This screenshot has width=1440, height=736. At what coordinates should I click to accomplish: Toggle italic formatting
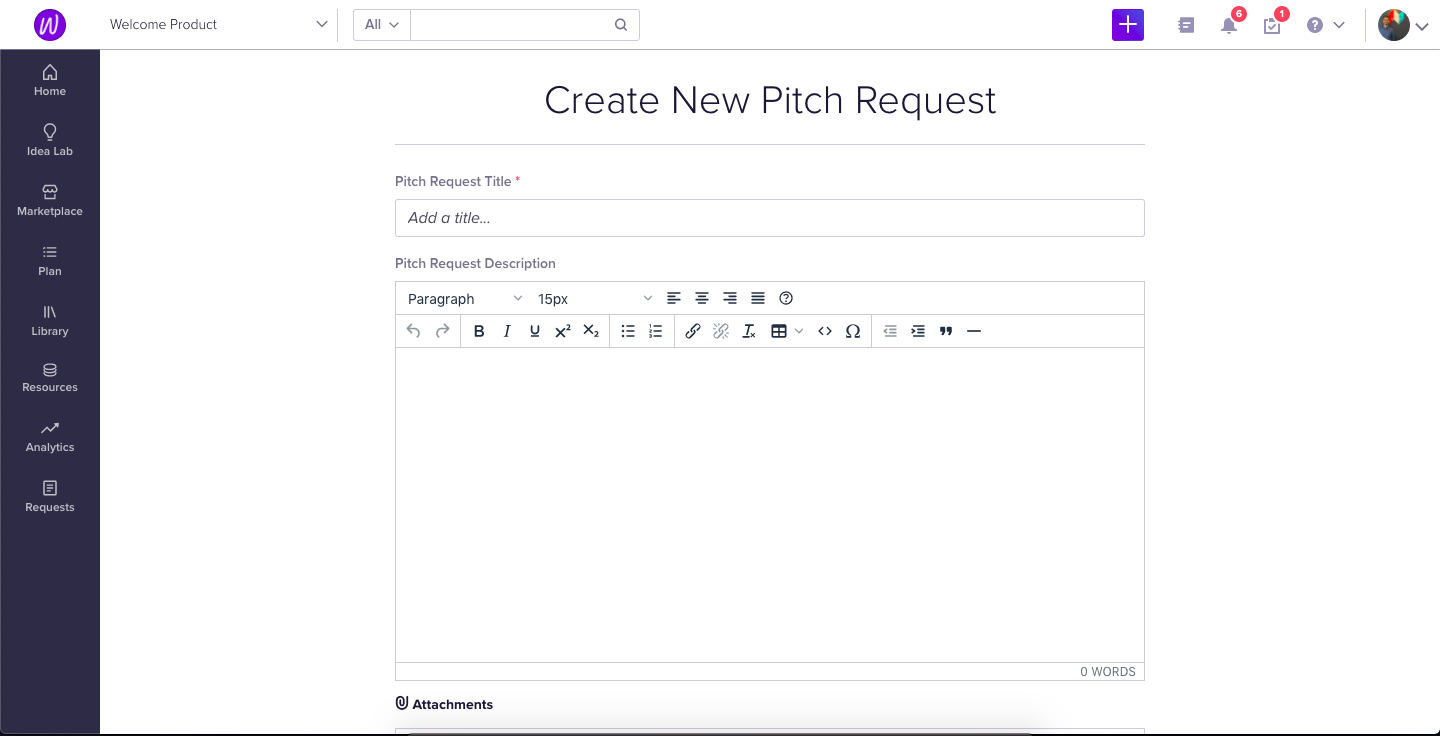click(507, 331)
